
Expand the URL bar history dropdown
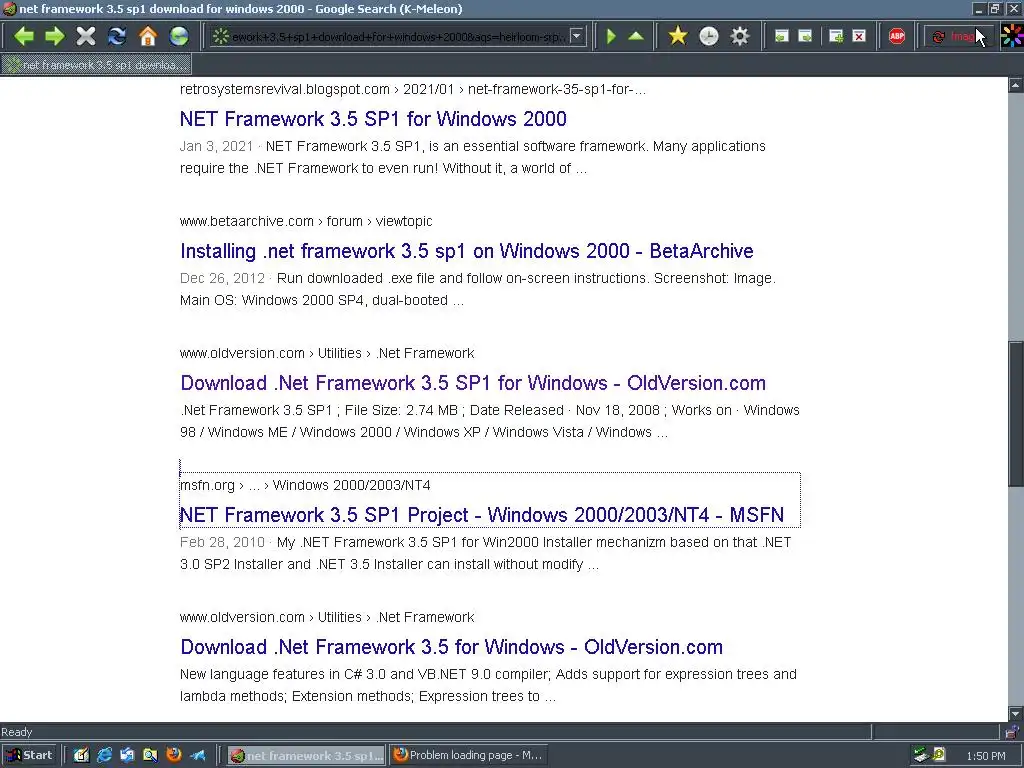577,36
